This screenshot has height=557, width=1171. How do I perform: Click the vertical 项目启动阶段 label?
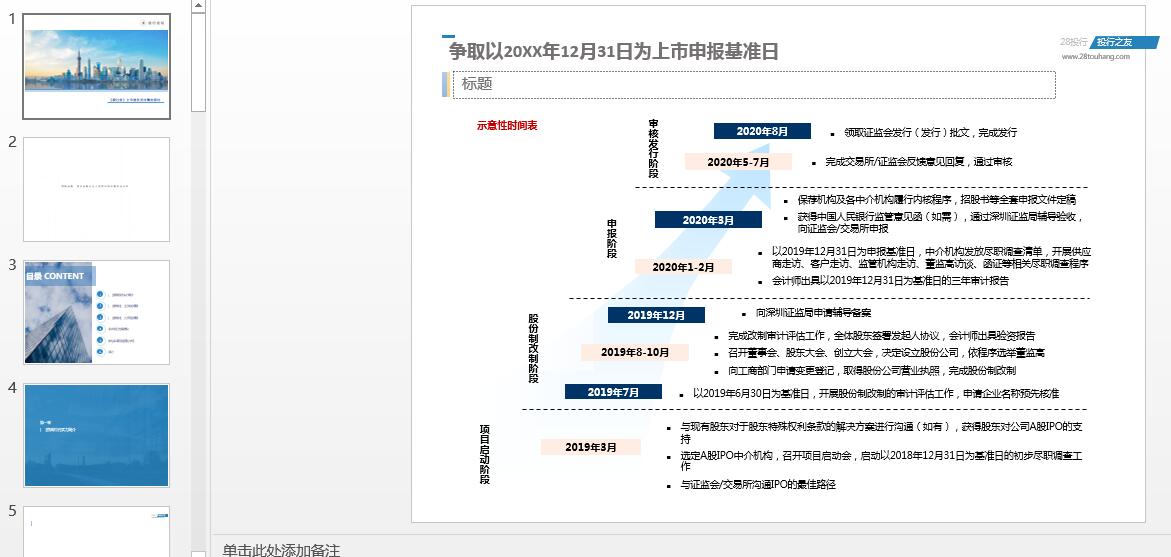(x=485, y=455)
